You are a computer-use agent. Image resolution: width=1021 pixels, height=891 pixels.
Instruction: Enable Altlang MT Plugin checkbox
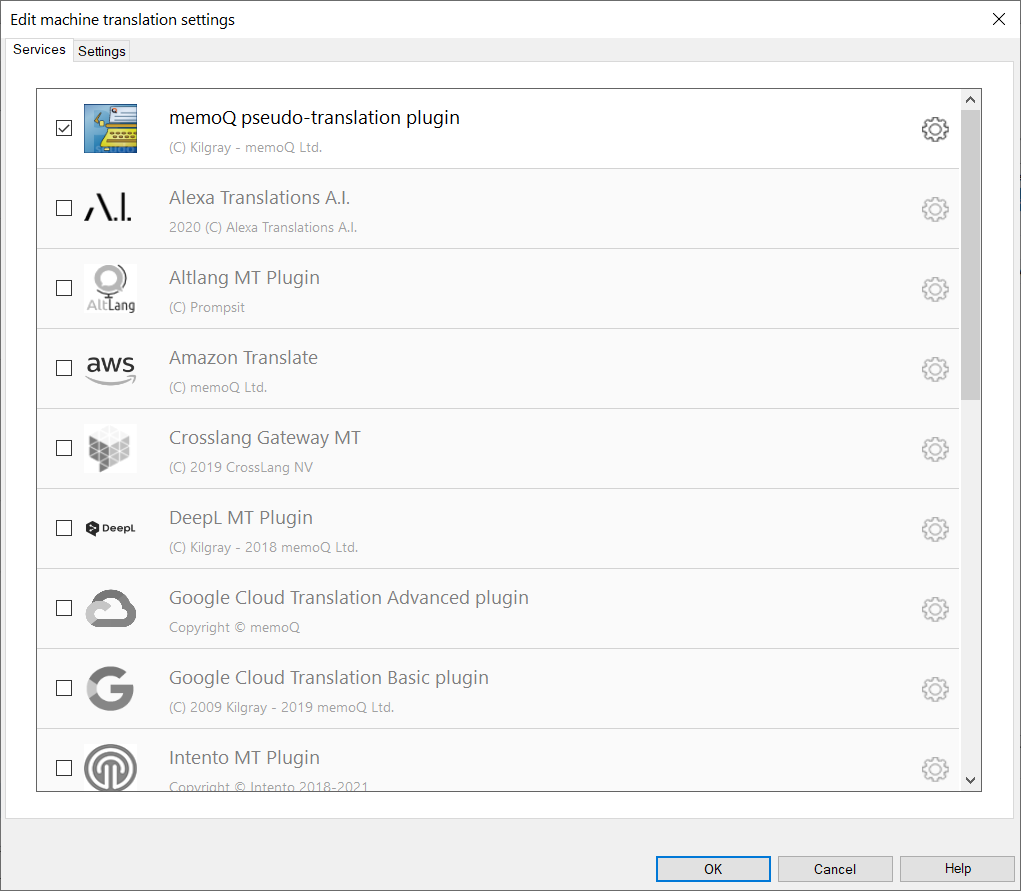[x=64, y=288]
